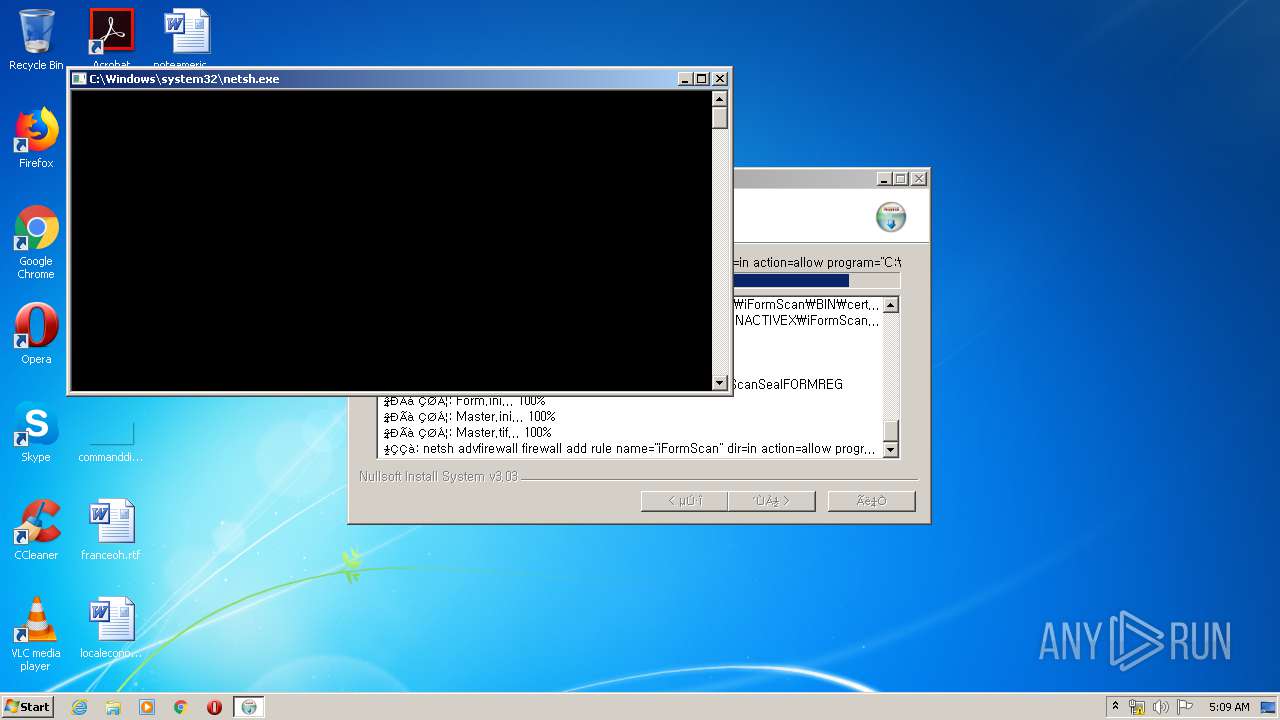Close the netsh.exe console window

[720, 79]
